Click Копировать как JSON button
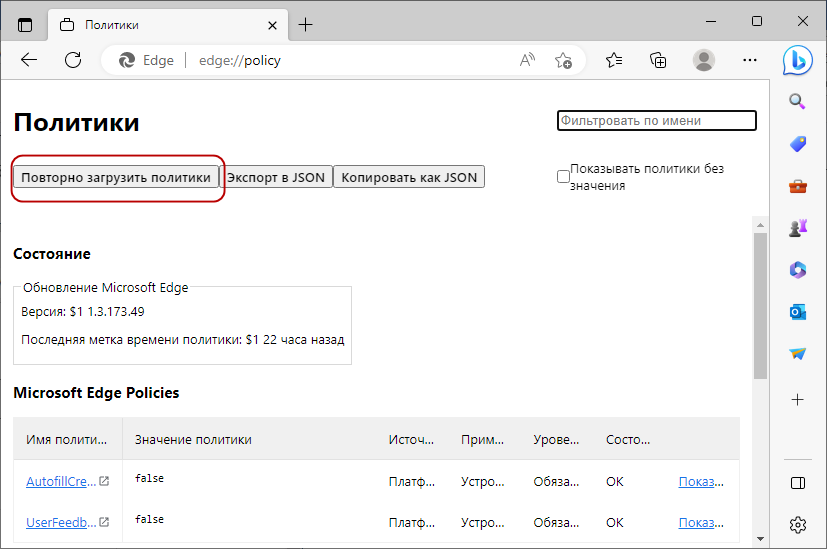827x549 pixels. (x=409, y=177)
